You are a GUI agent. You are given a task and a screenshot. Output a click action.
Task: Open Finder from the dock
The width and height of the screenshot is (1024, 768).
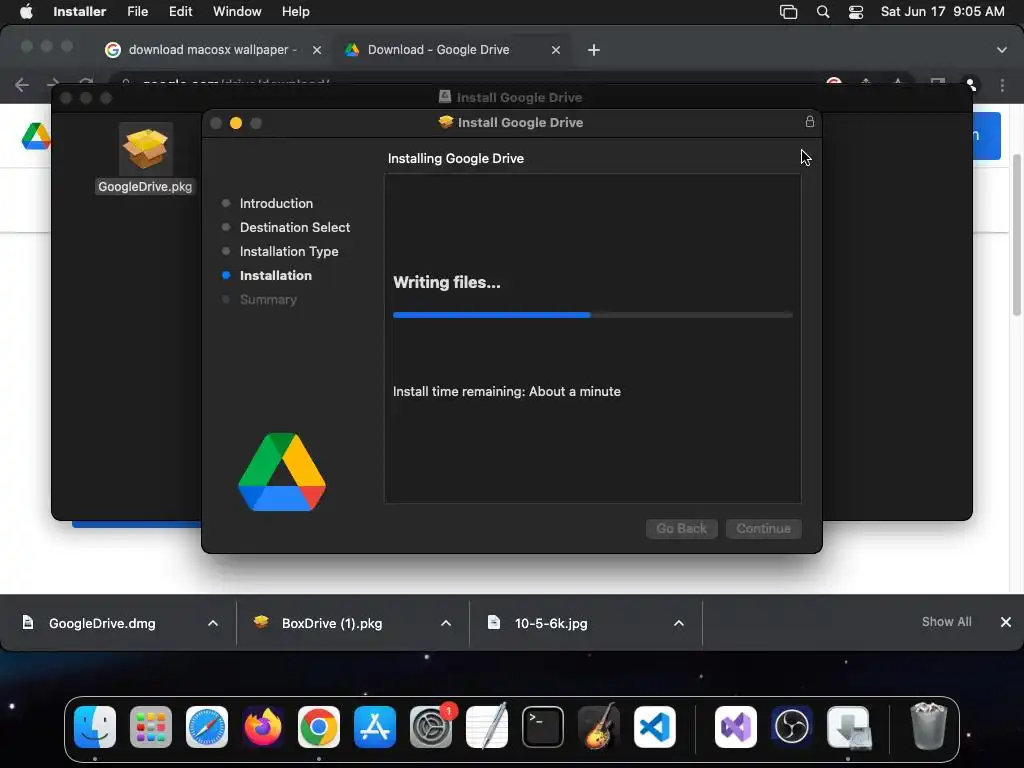[x=95, y=727]
